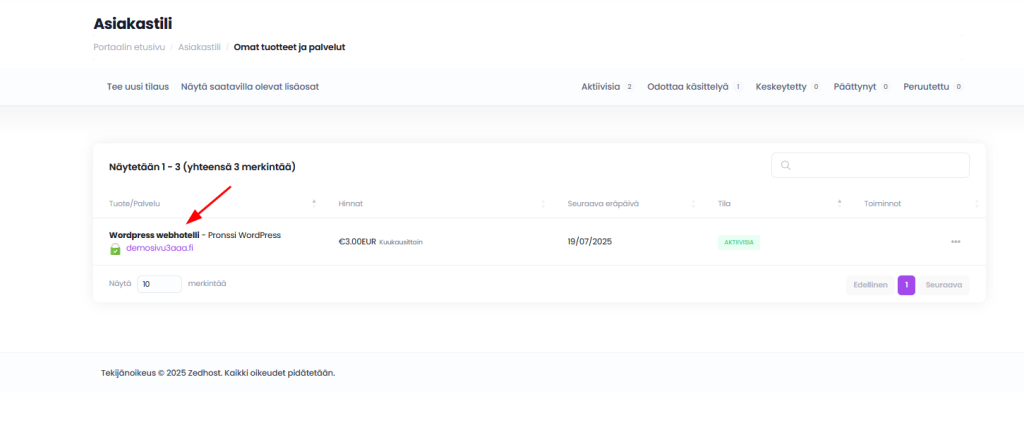Filter by Aktiivisia services
The image size is (1024, 440).
tap(607, 87)
